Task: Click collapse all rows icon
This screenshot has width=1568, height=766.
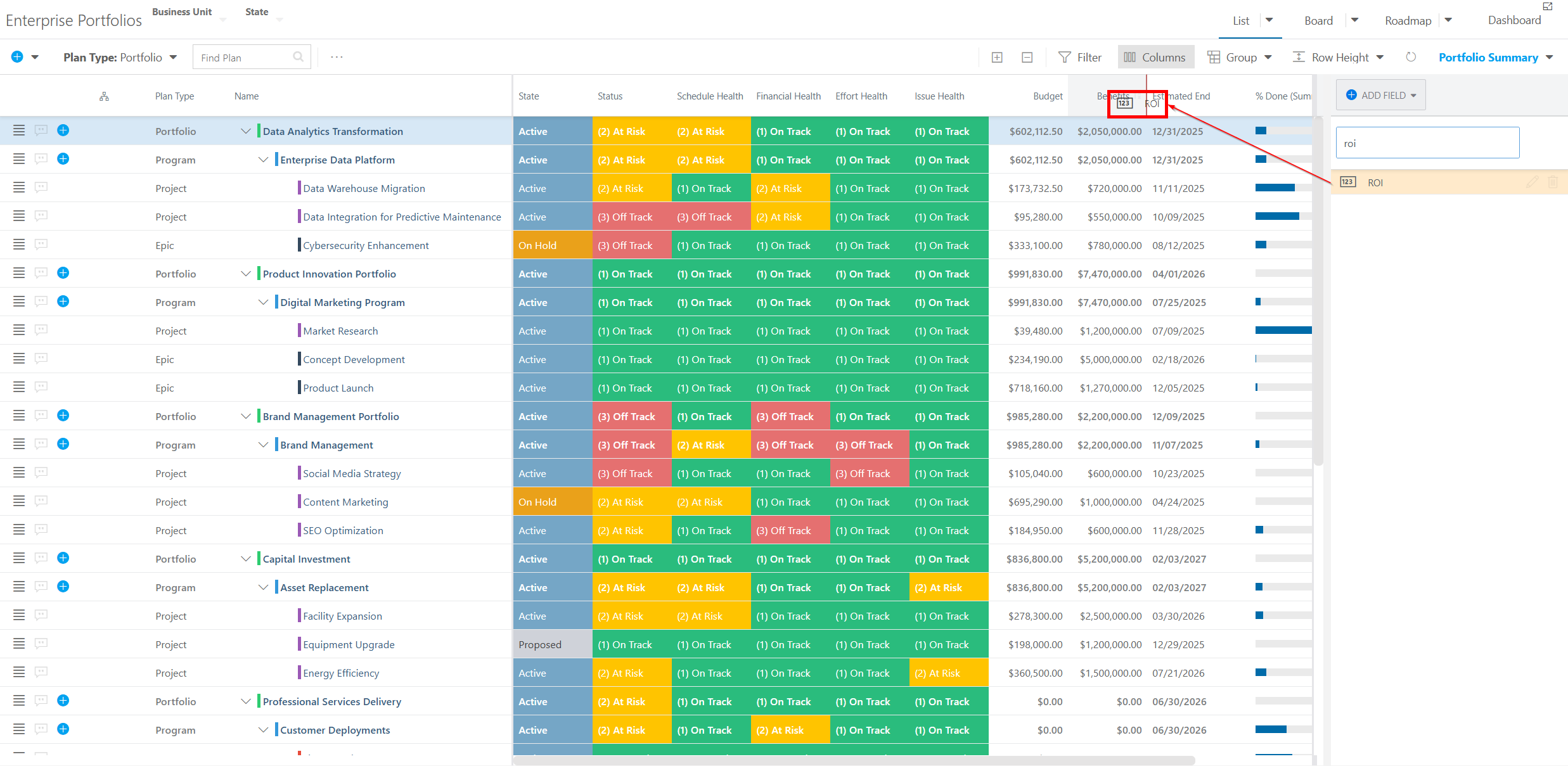Action: point(1027,58)
